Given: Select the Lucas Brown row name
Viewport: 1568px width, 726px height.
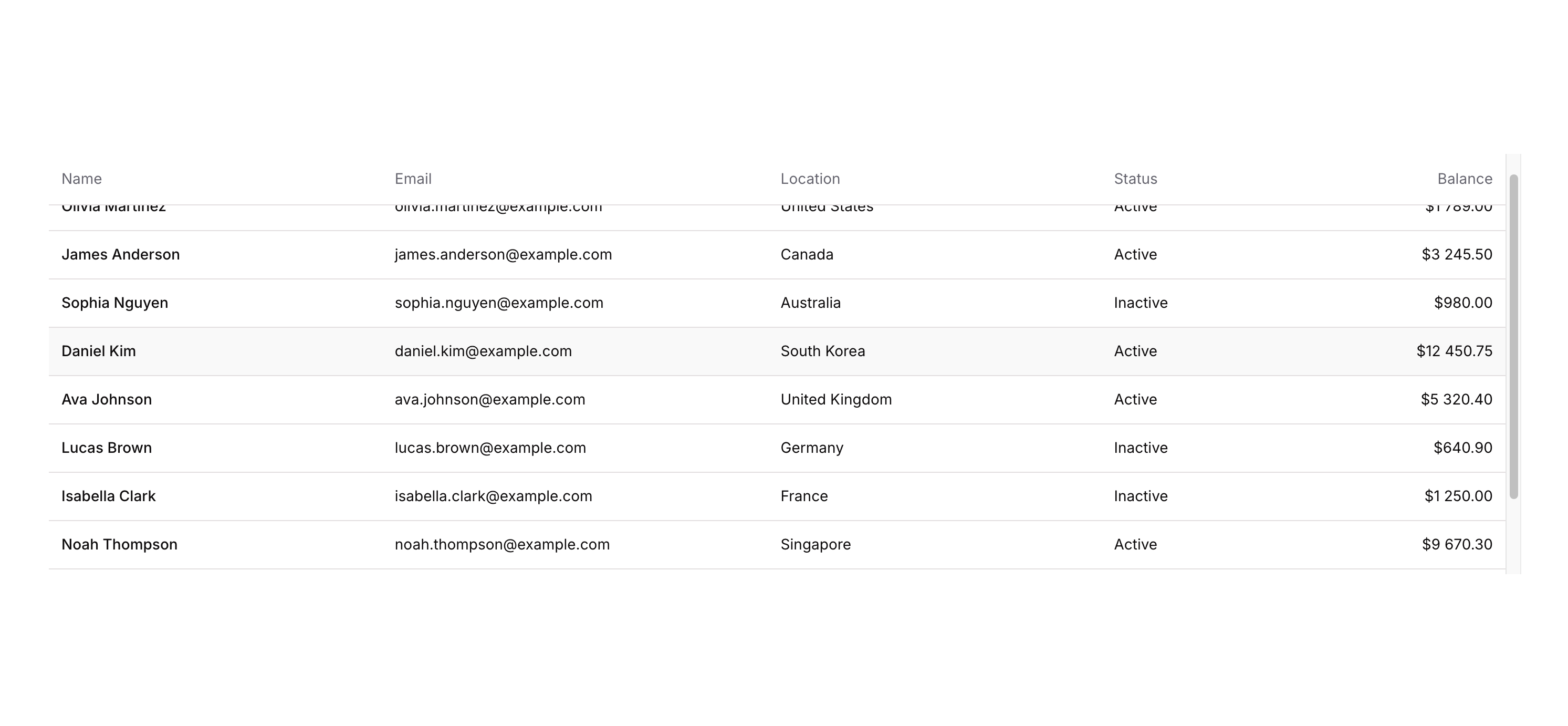Looking at the screenshot, I should [107, 448].
